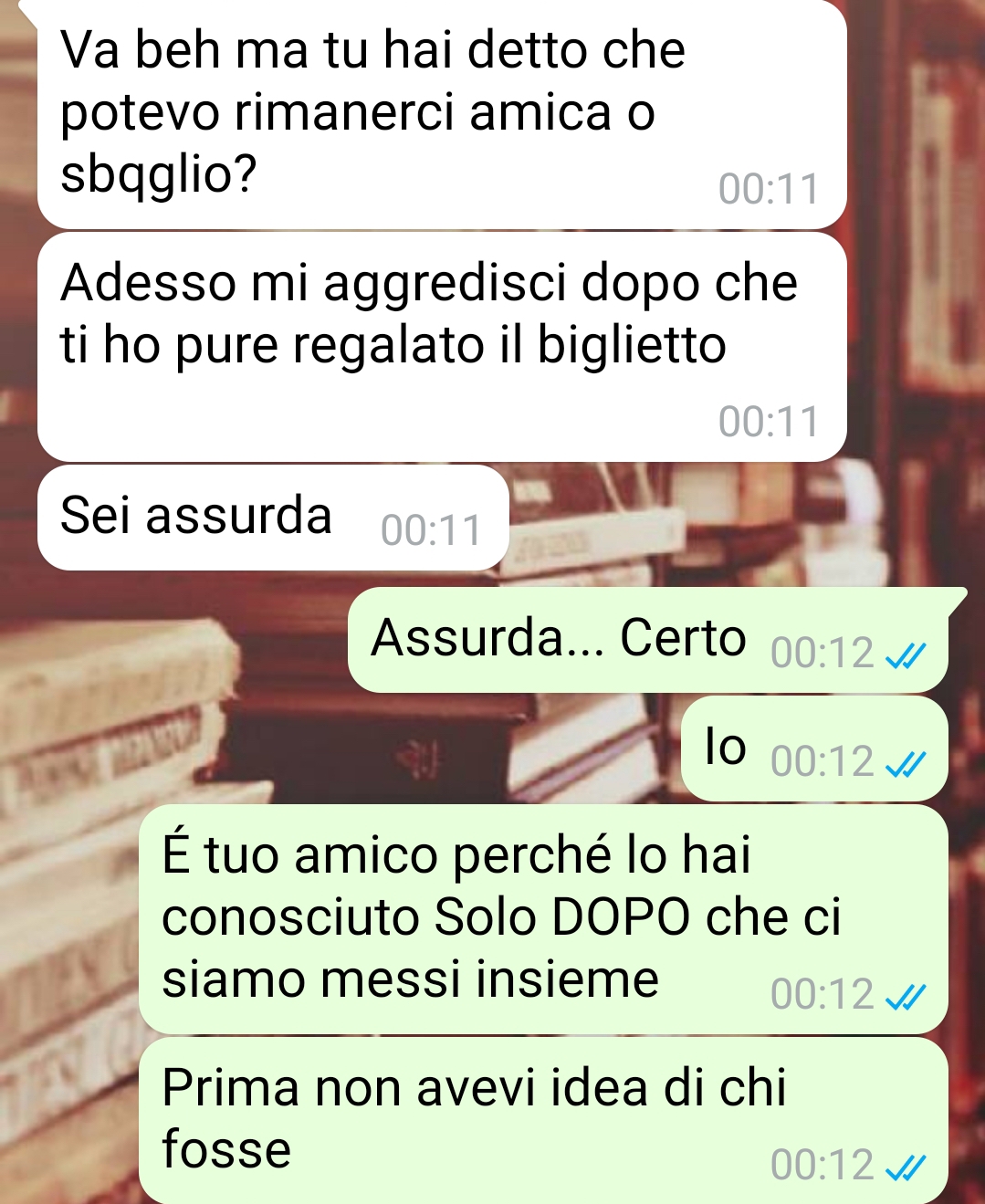Tap the read ticks on the 'É tuo amico' message
Image resolution: width=985 pixels, height=1204 pixels.
click(906, 997)
